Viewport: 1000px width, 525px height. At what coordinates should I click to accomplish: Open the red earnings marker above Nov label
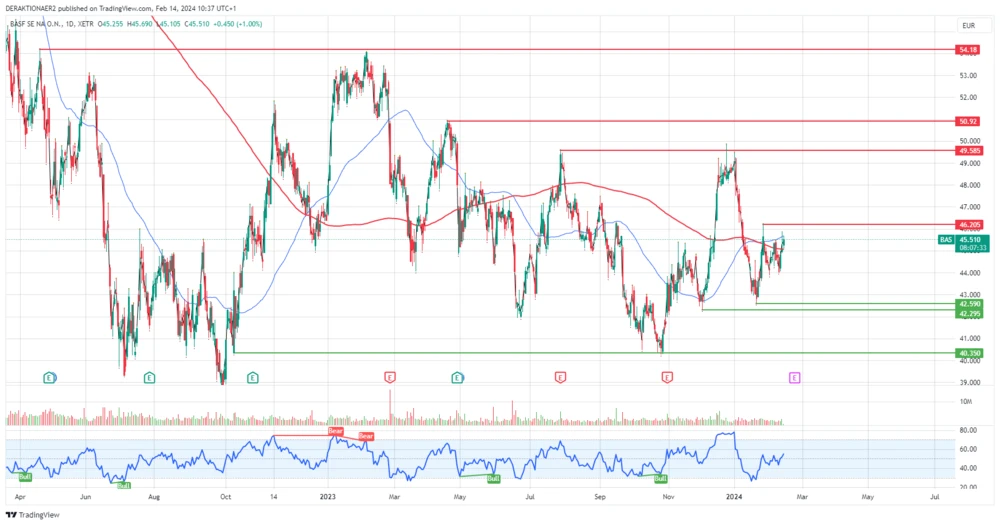tap(666, 378)
